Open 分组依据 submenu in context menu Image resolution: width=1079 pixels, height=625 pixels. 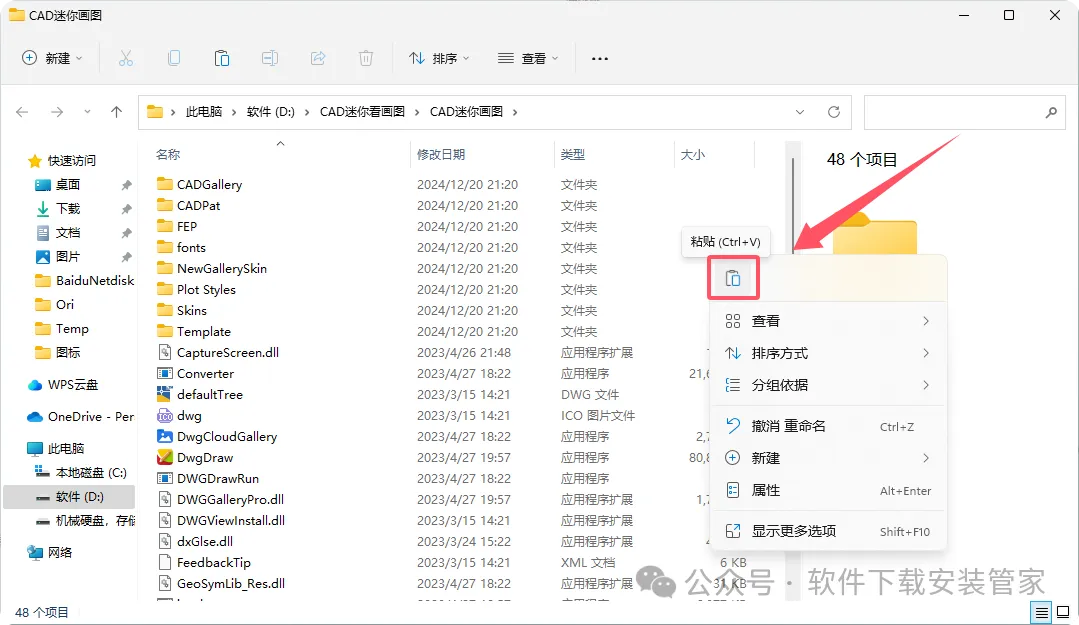pyautogui.click(x=828, y=385)
